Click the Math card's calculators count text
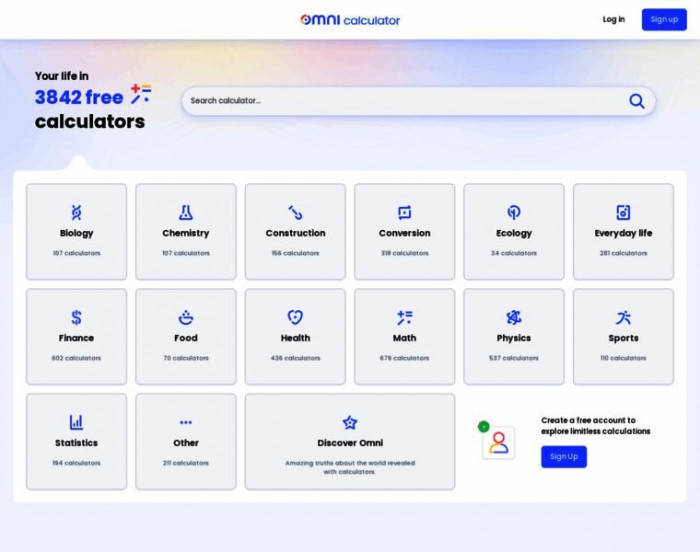700x552 pixels. pos(404,358)
